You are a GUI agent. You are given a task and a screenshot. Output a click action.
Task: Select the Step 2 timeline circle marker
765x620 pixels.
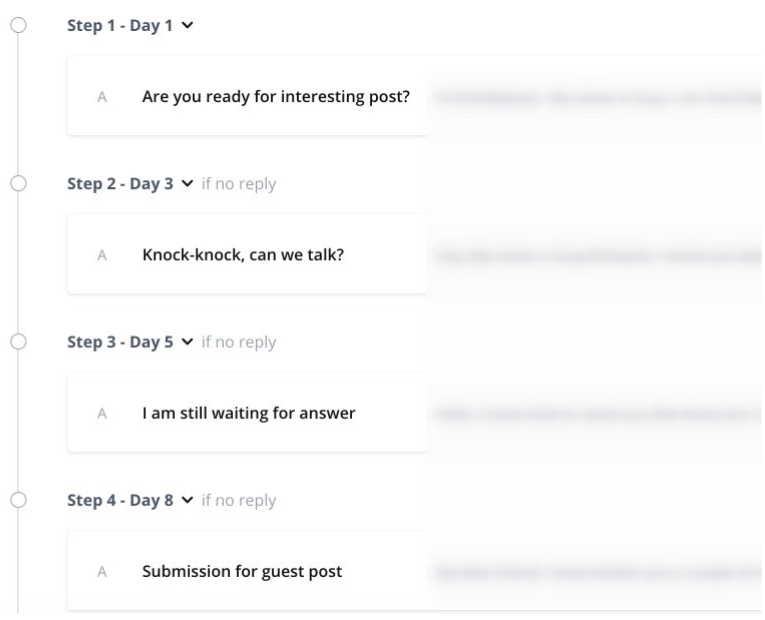(17, 184)
